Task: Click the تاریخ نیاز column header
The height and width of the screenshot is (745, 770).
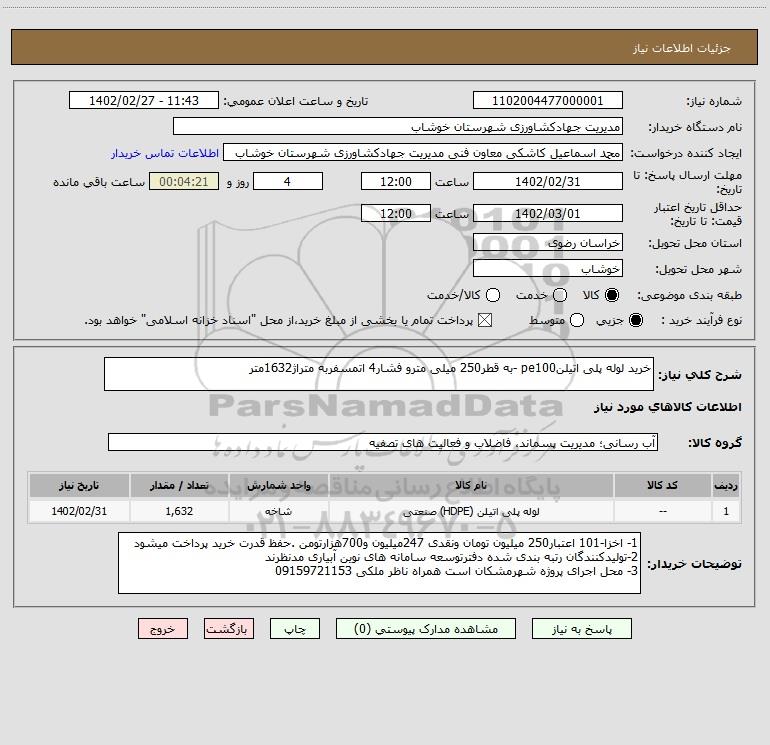Action: (79, 485)
